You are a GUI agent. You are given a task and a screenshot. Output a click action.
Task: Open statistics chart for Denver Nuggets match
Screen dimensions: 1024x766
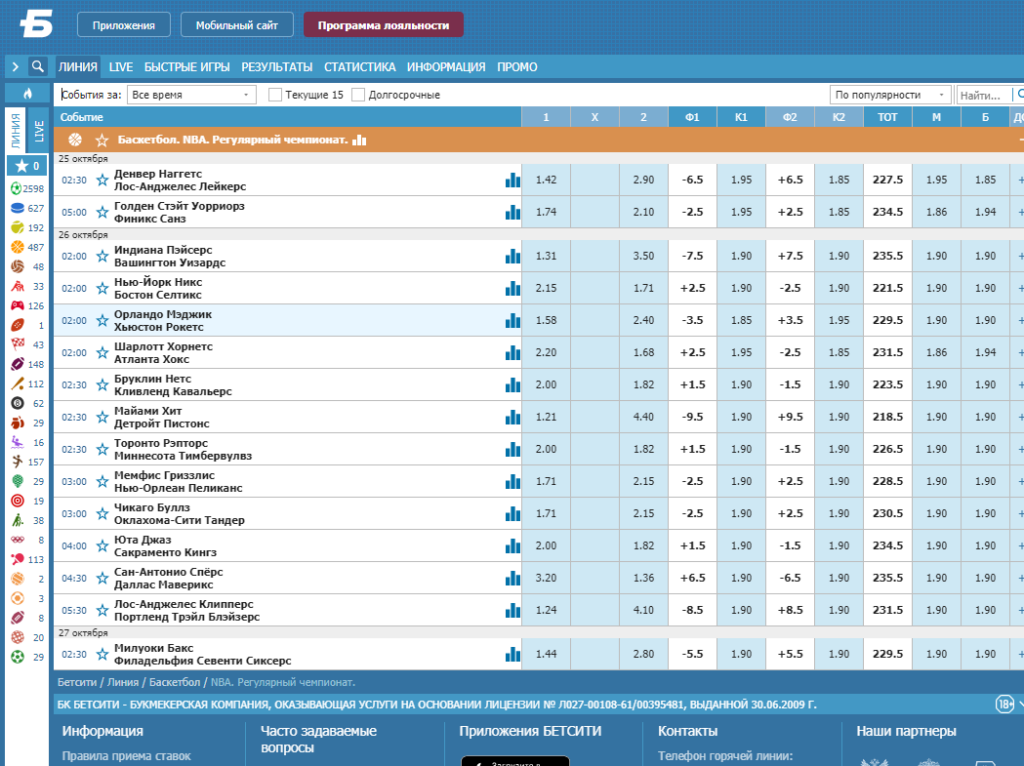pos(513,180)
